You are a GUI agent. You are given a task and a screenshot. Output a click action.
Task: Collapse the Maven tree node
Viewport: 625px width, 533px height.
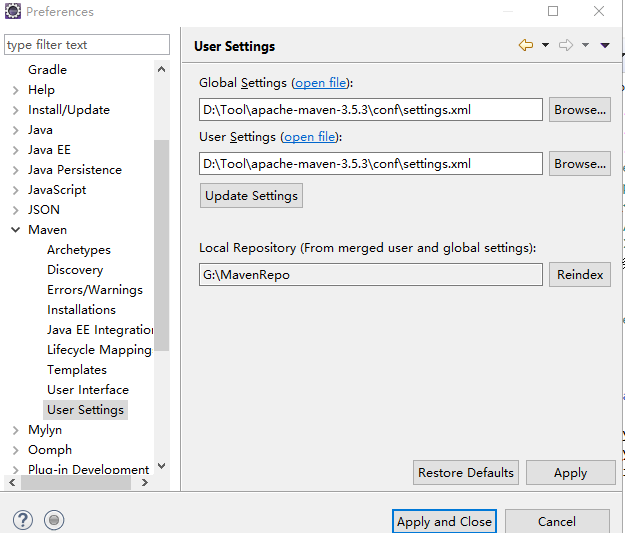coord(16,230)
